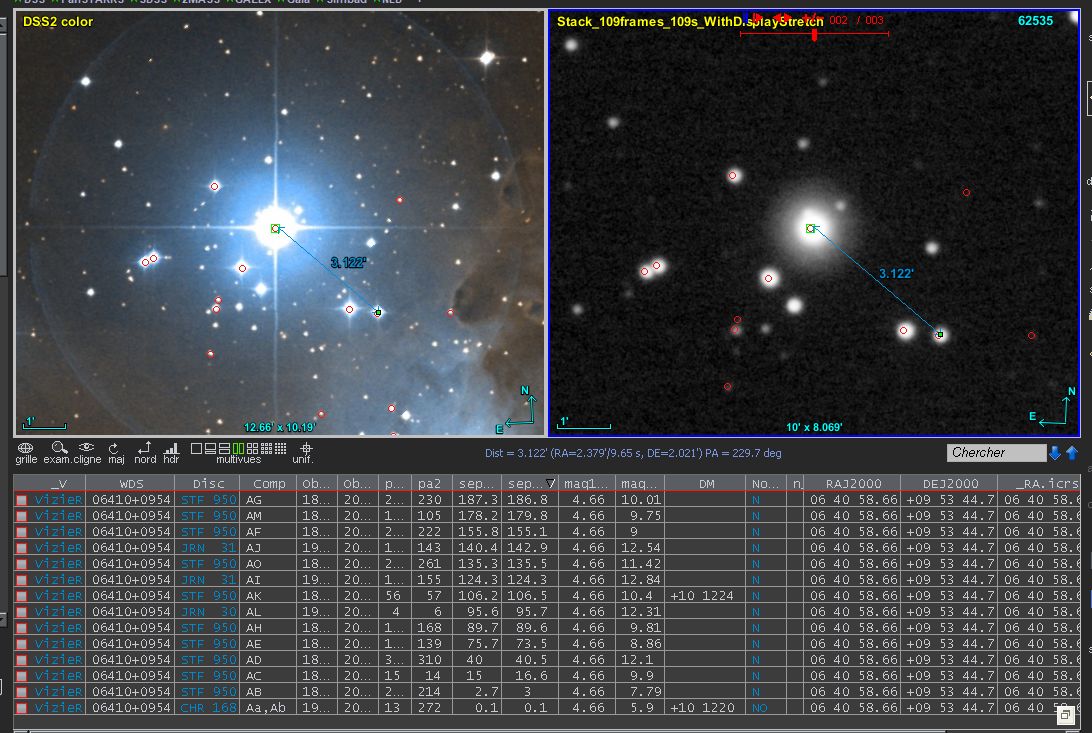The image size is (1092, 733).
Task: Tick the checkbox for the Aa,Ab row
Action: pos(21,708)
